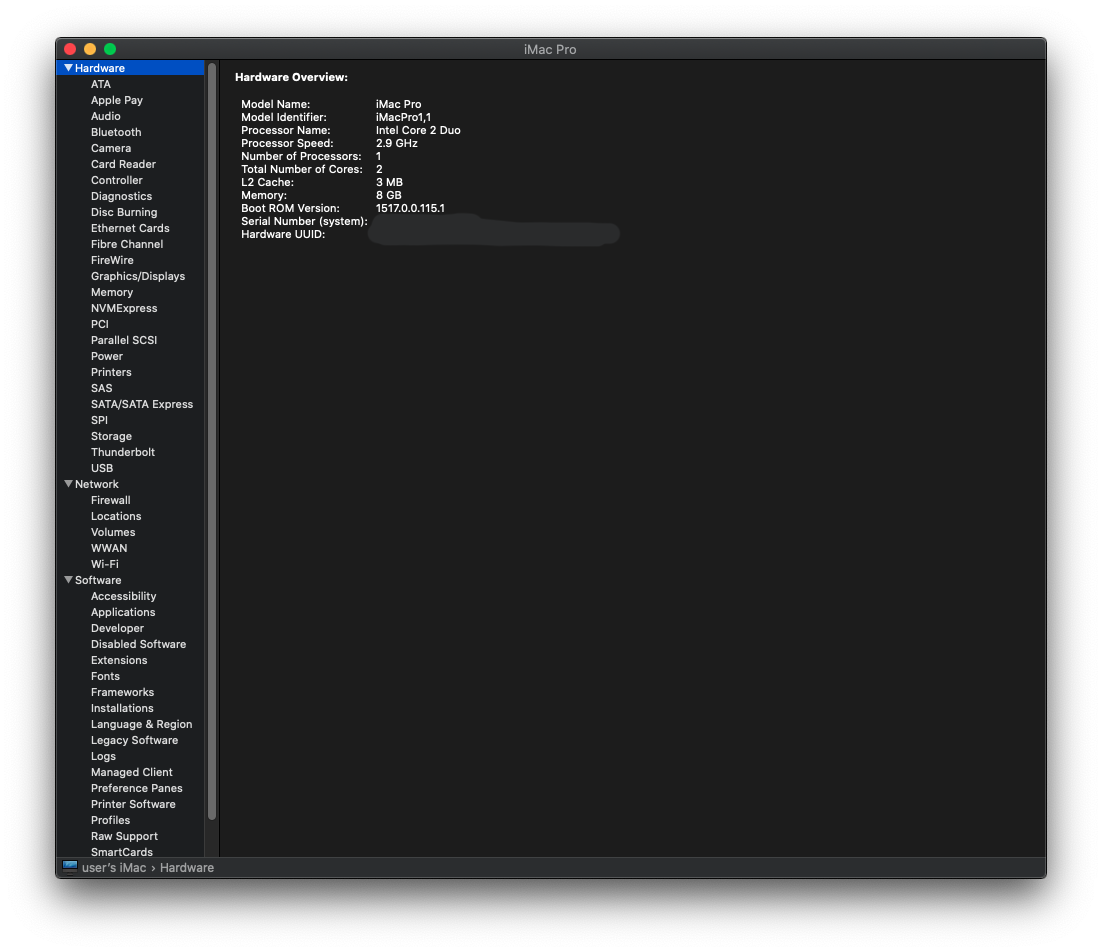Select the Network category label

[97, 484]
